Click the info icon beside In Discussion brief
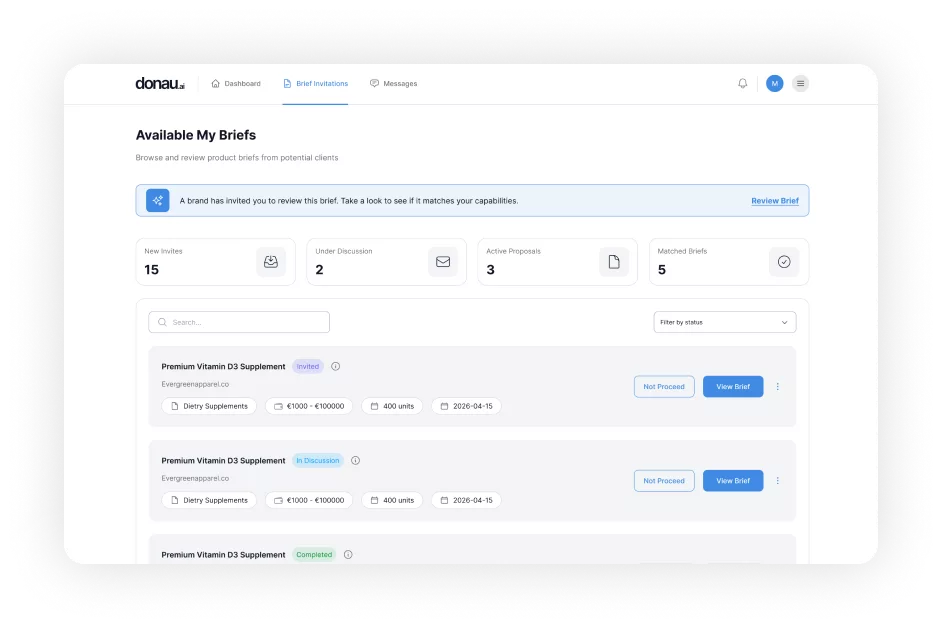 coord(355,460)
